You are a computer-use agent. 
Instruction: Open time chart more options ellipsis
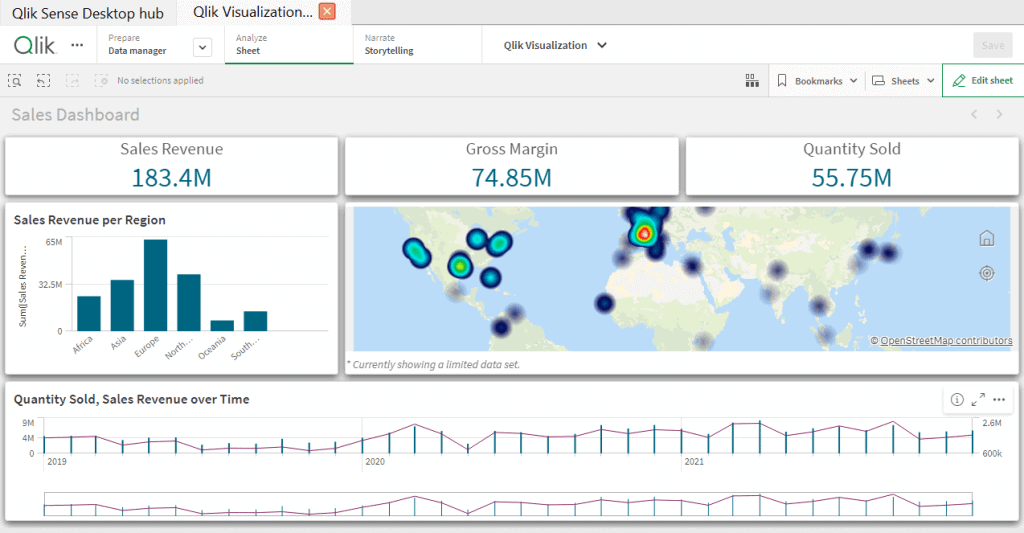[x=999, y=399]
